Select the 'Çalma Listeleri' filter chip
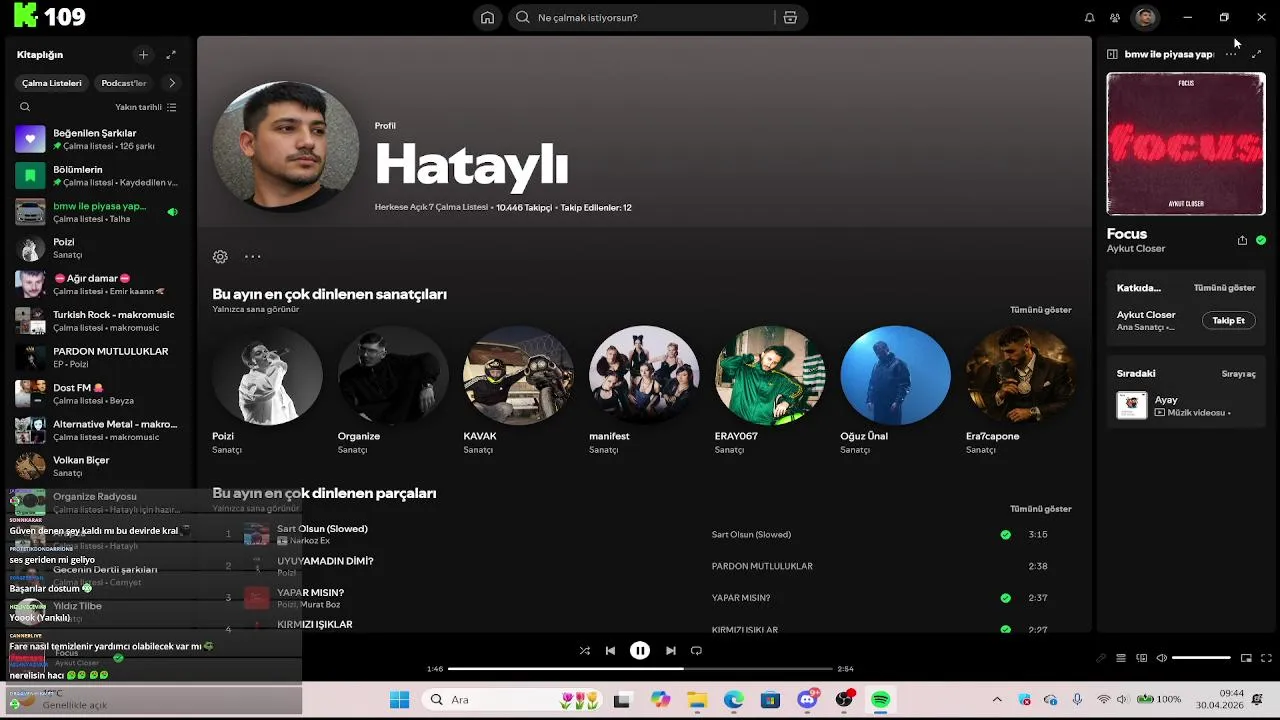The width and height of the screenshot is (1280, 720). [52, 83]
